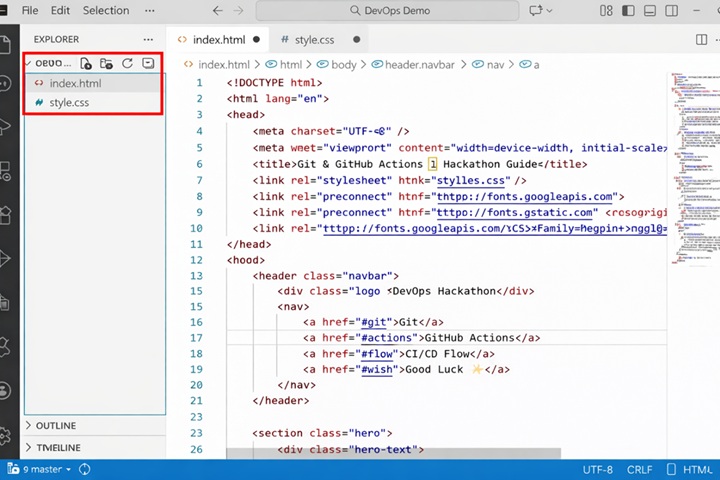Viewport: 720px width, 480px height.
Task: Open style.css from the Explorer file tree
Action: pyautogui.click(x=69, y=102)
